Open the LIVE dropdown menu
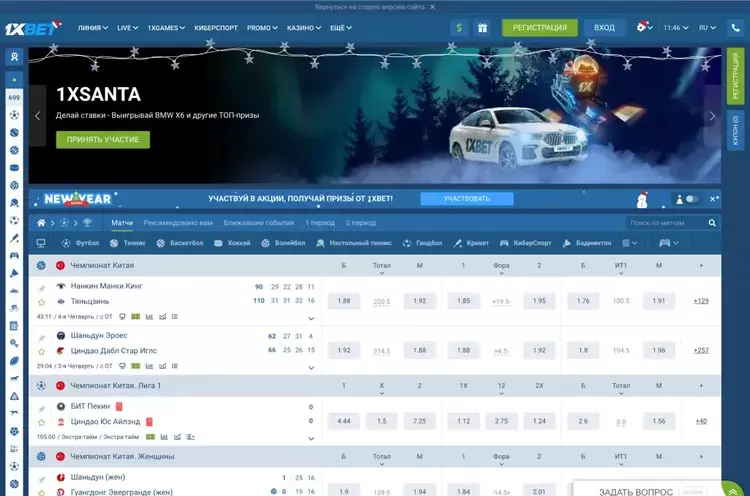Image resolution: width=750 pixels, height=496 pixels. [128, 28]
